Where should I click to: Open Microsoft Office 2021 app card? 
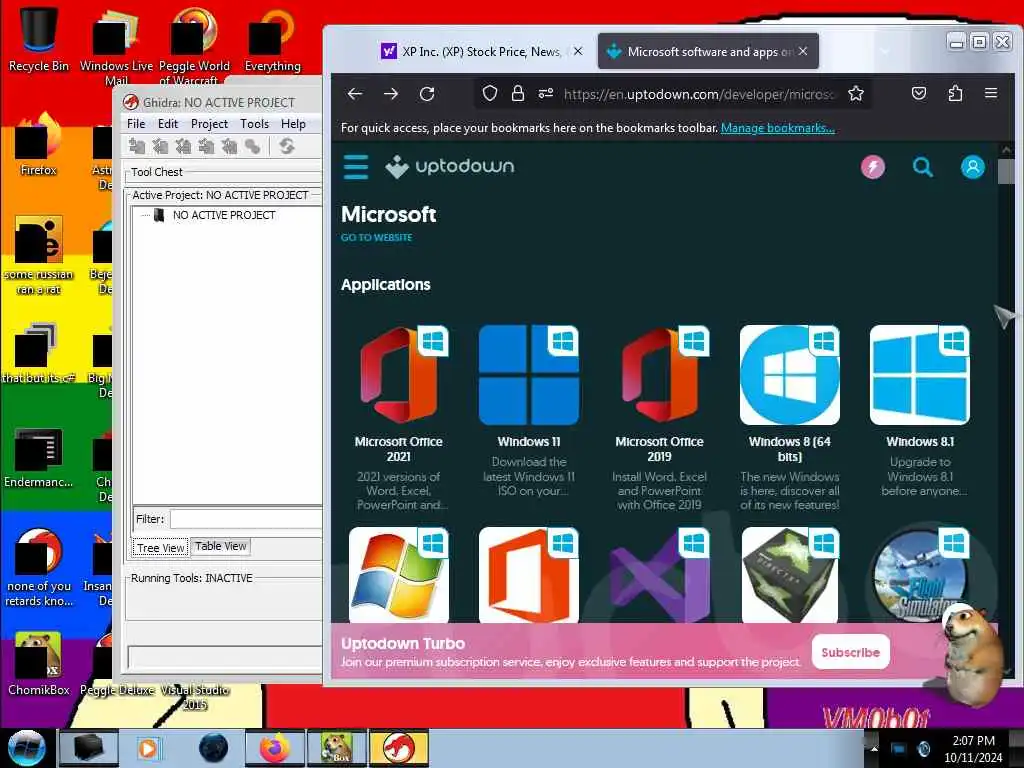pos(398,417)
